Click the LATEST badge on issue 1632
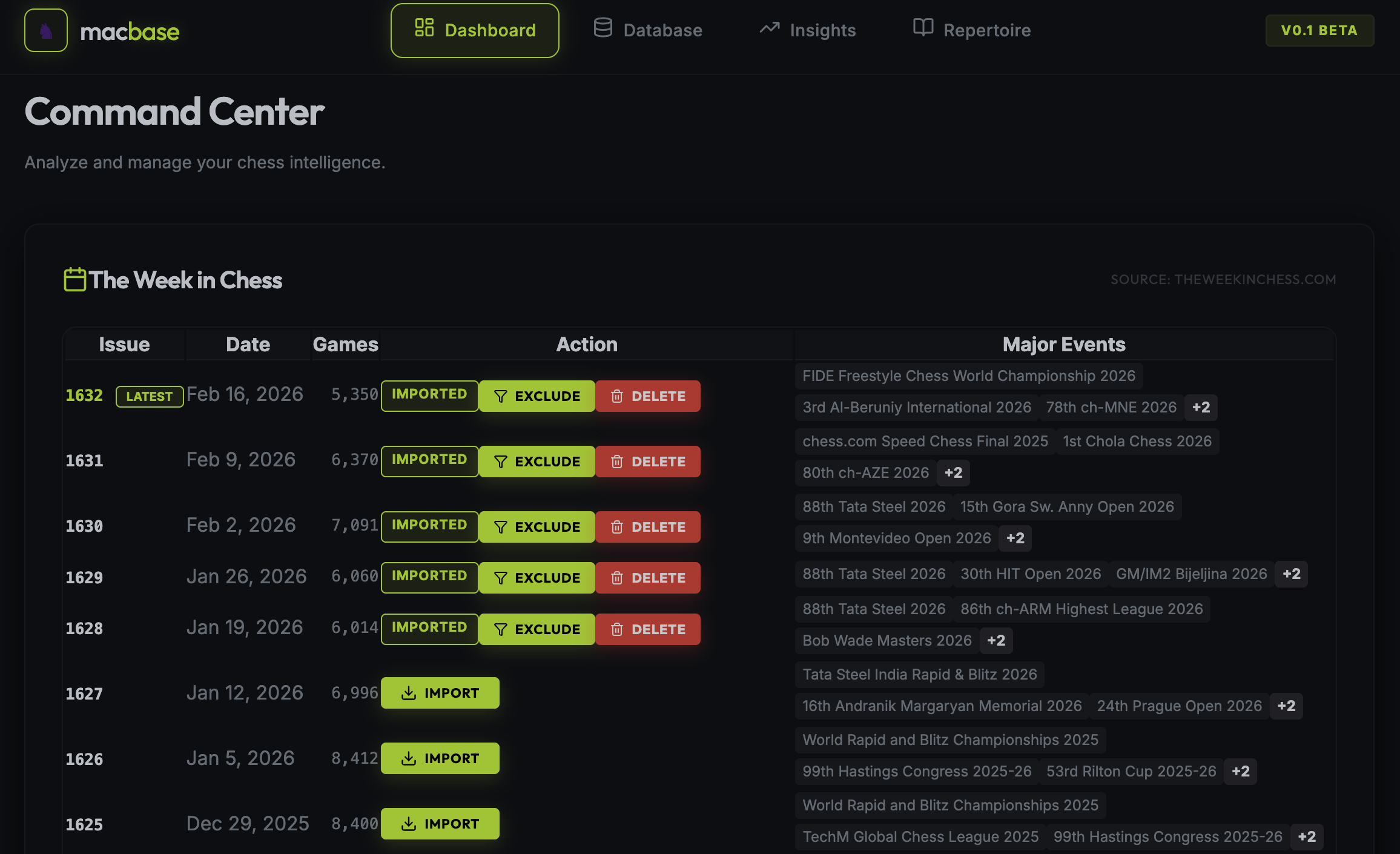1400x854 pixels. pos(149,396)
